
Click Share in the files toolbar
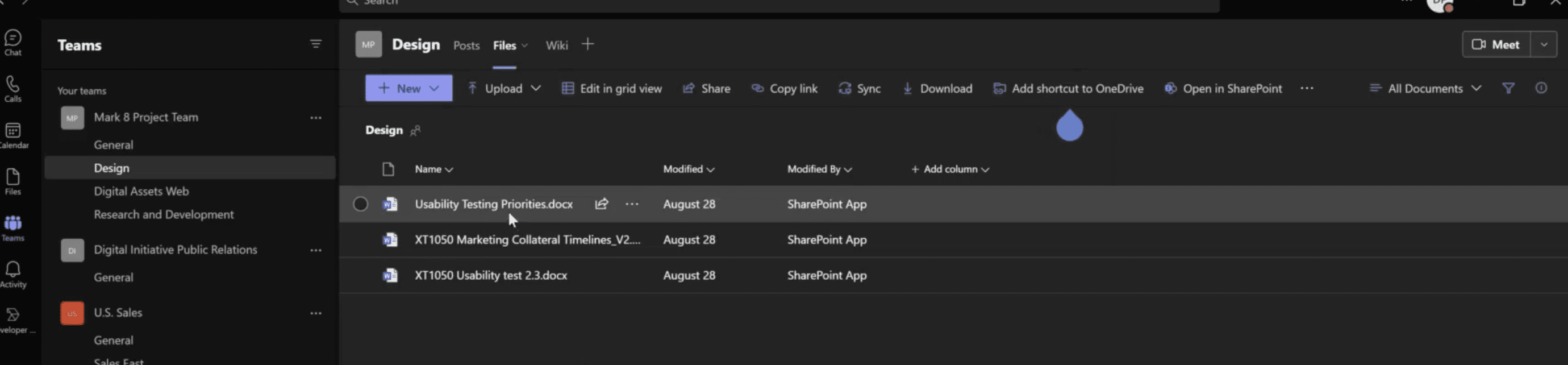[706, 88]
